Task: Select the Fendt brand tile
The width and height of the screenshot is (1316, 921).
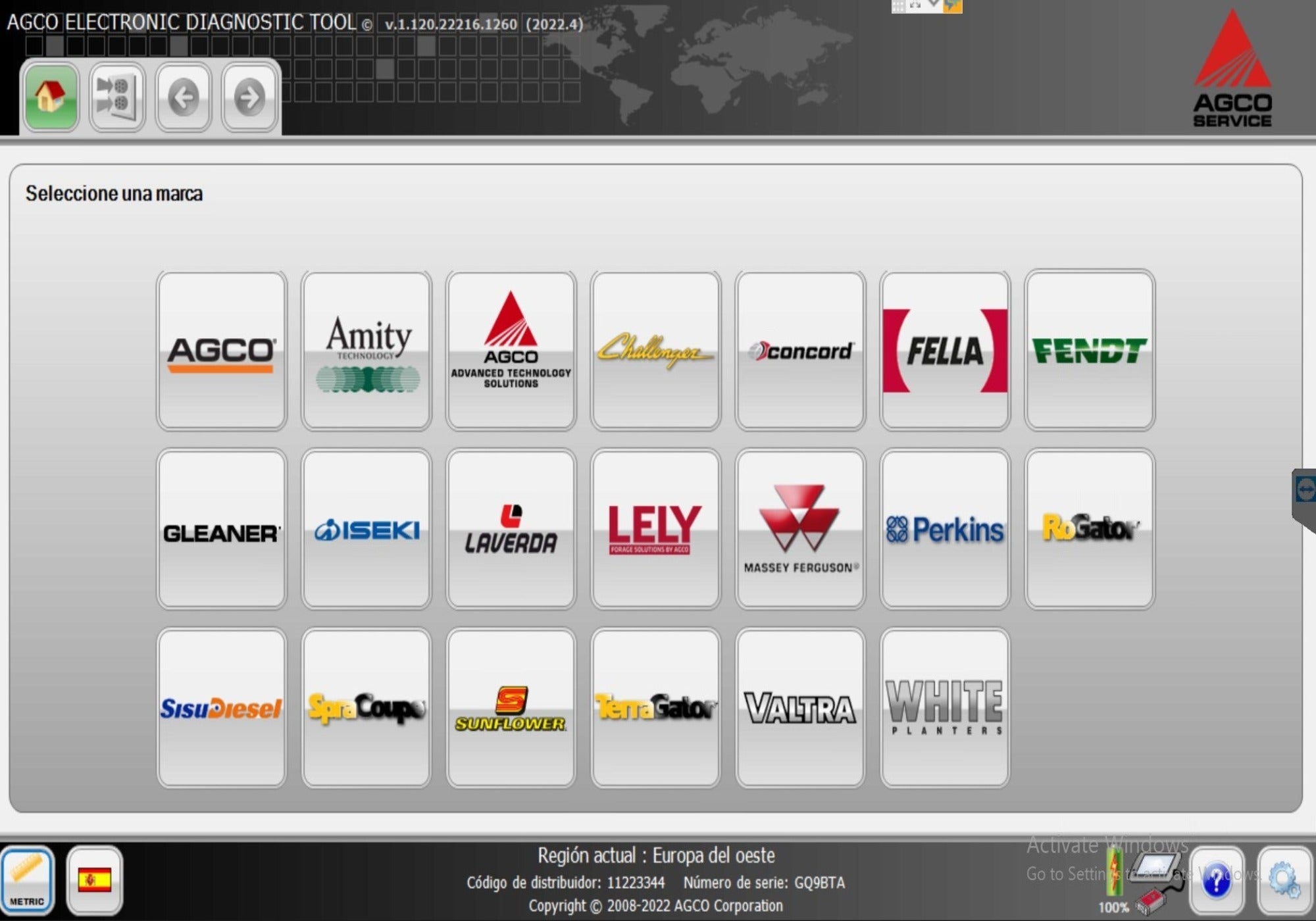Action: (x=1090, y=351)
